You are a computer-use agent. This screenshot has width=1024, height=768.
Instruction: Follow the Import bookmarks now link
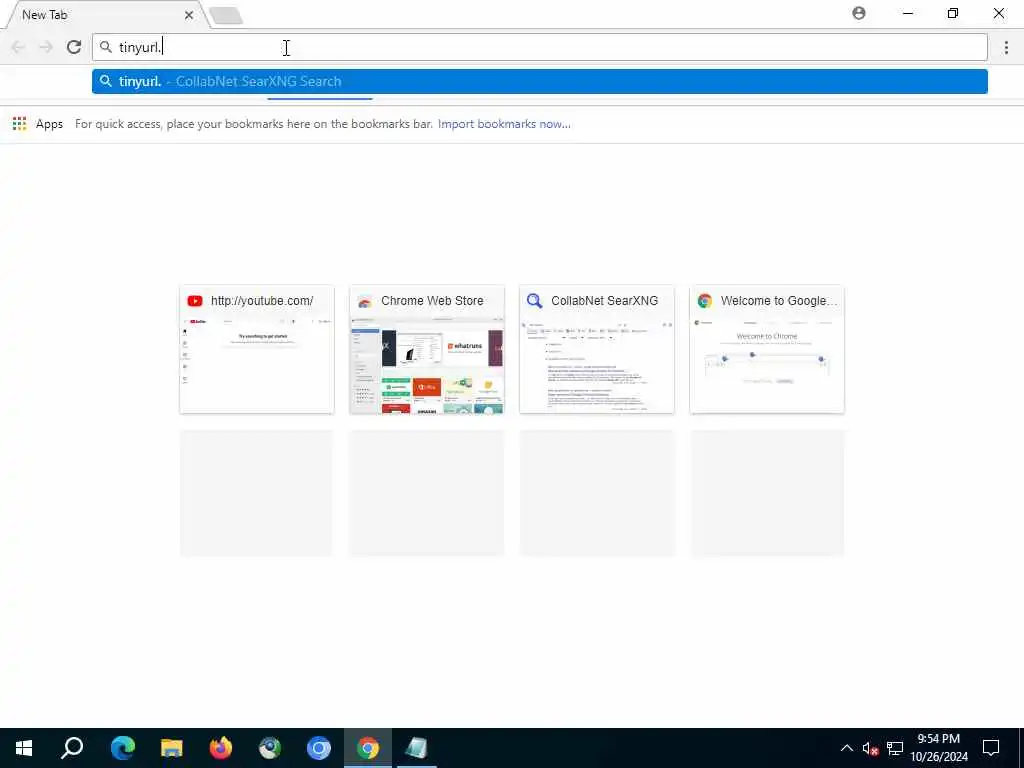[x=504, y=123]
